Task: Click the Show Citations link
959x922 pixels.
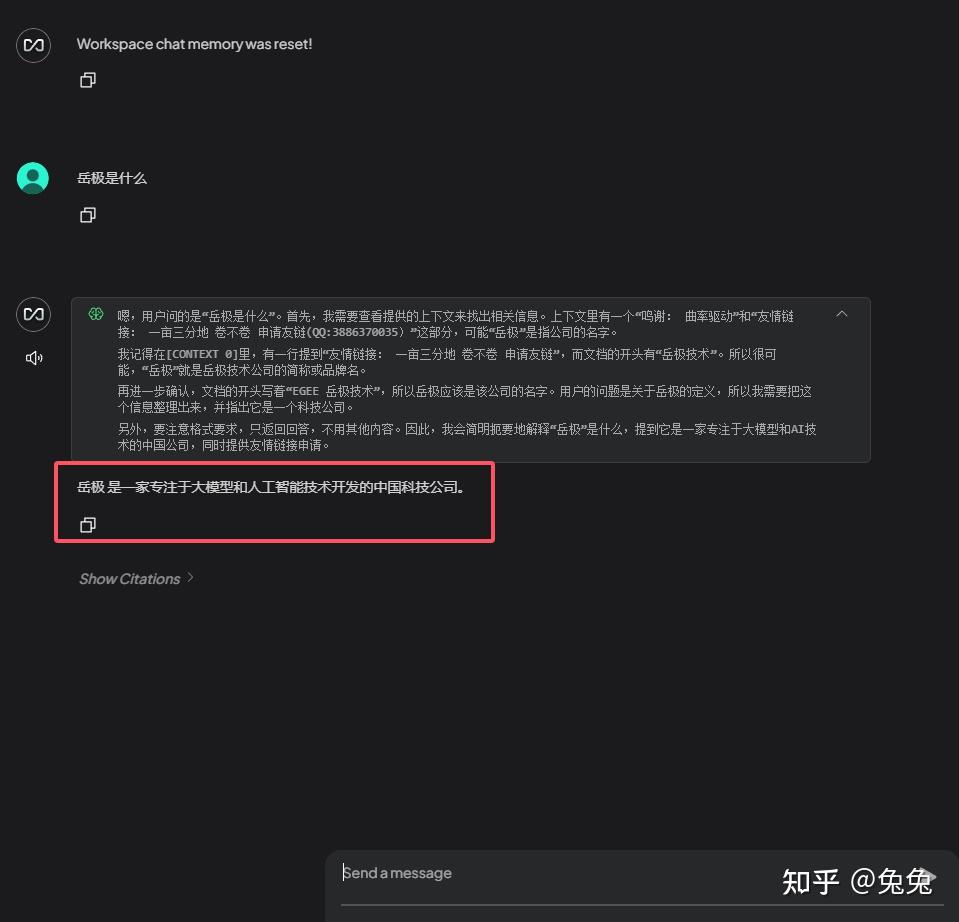Action: pos(130,578)
